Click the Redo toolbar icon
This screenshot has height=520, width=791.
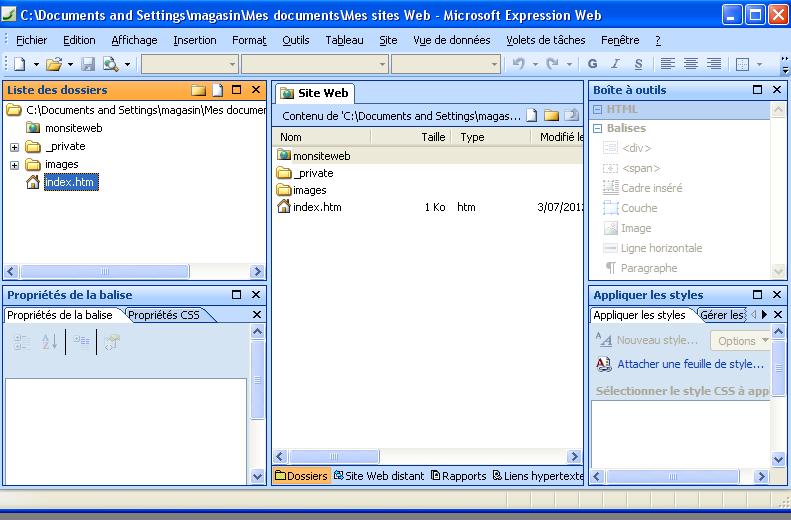click(552, 64)
